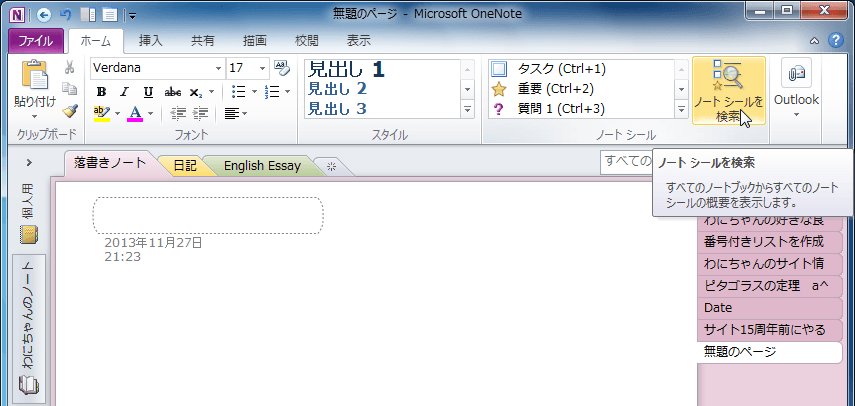
Task: Open Outlook tasks dropdown
Action: (797, 114)
